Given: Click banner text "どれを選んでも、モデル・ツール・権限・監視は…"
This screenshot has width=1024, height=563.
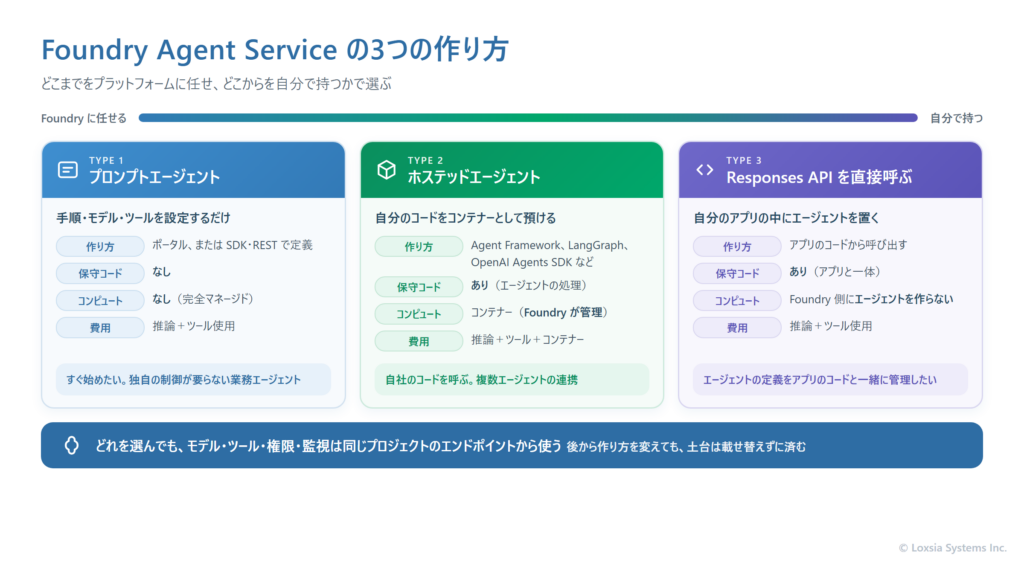Looking at the screenshot, I should point(328,446).
